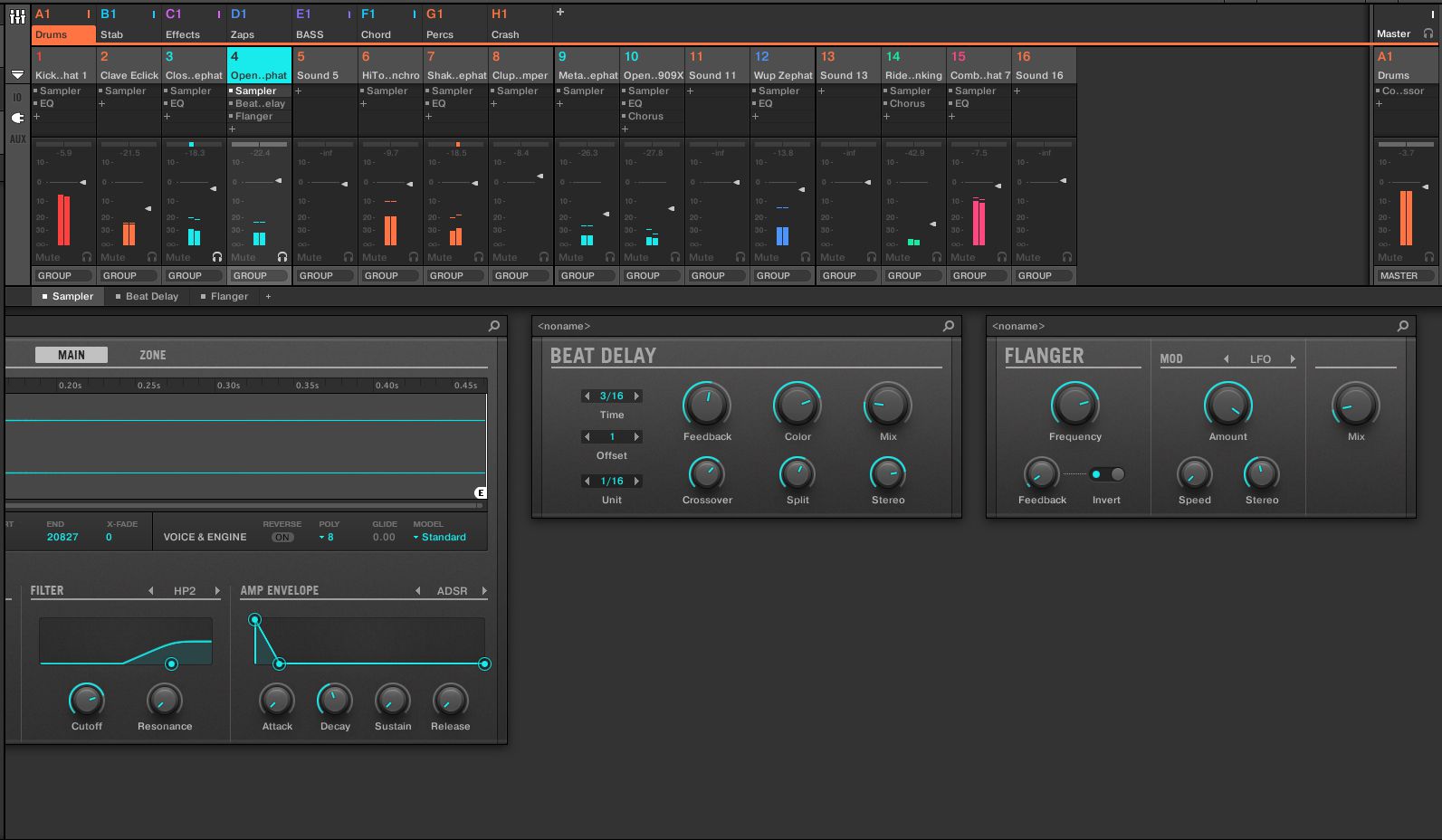This screenshot has width=1442, height=840.
Task: Cue Kick..hat 1 with headphone icon
Action: coord(87,257)
